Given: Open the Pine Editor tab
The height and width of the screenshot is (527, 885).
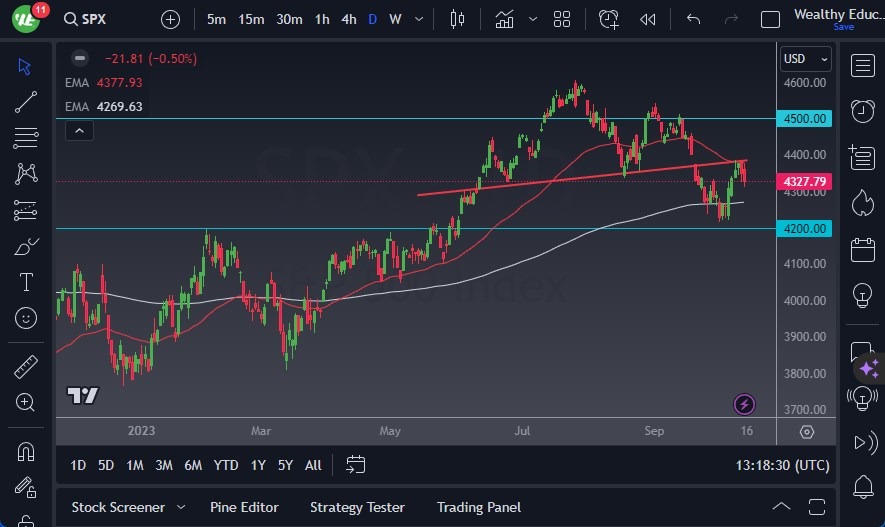Looking at the screenshot, I should click(x=244, y=507).
